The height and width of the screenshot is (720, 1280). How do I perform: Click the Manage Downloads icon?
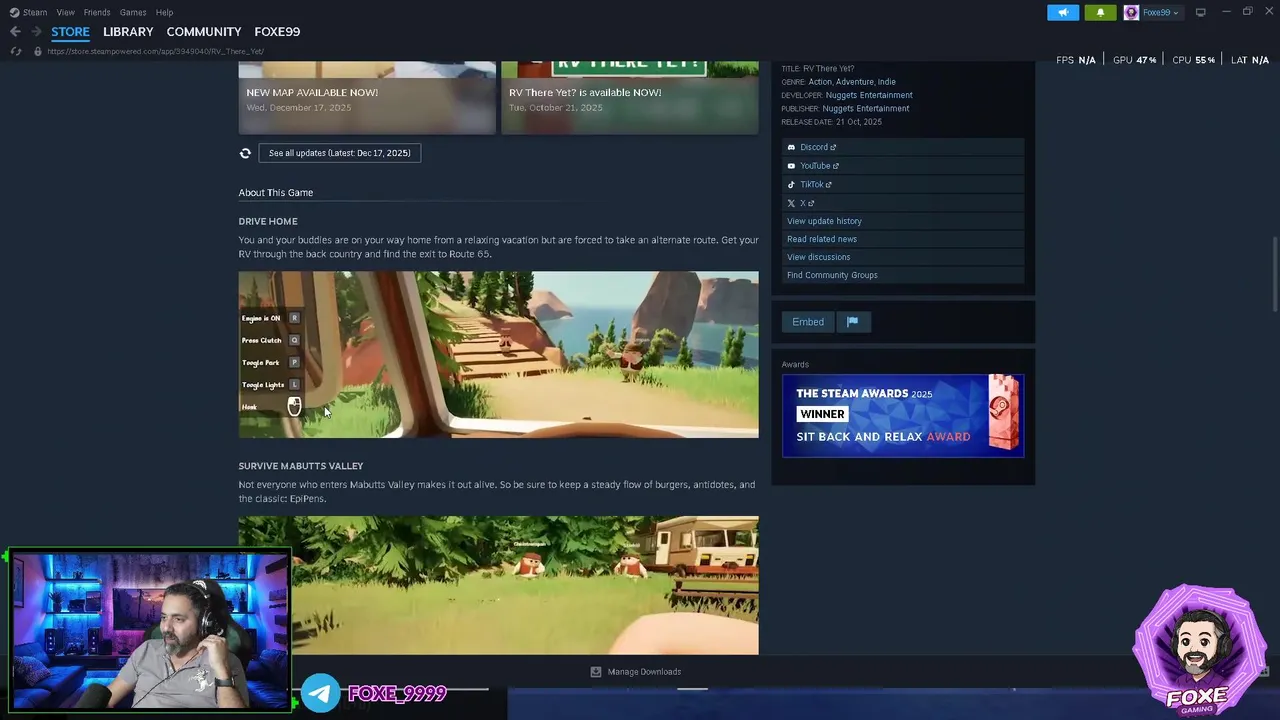(x=596, y=672)
